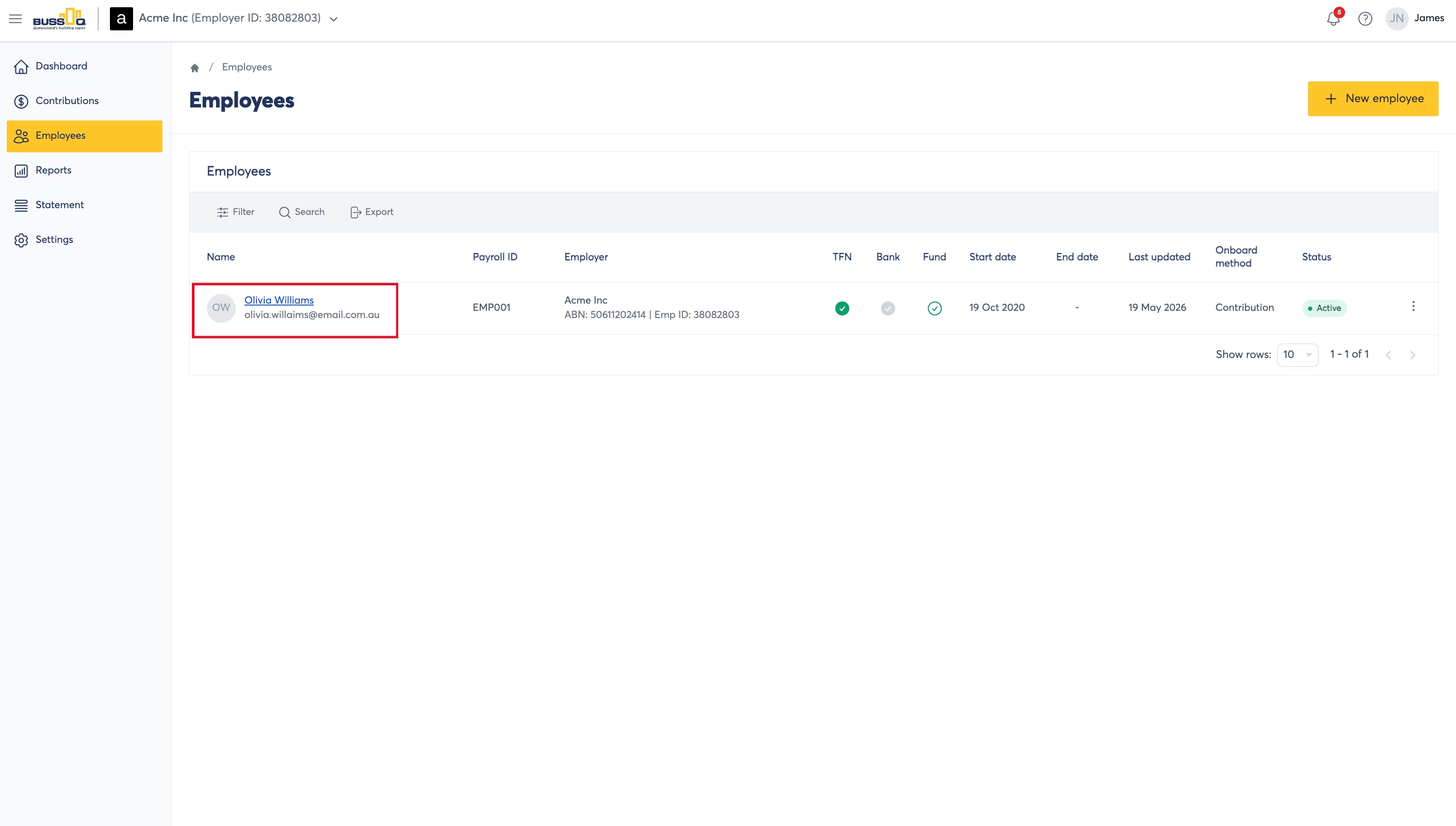Open the Show rows dropdown

(1297, 355)
